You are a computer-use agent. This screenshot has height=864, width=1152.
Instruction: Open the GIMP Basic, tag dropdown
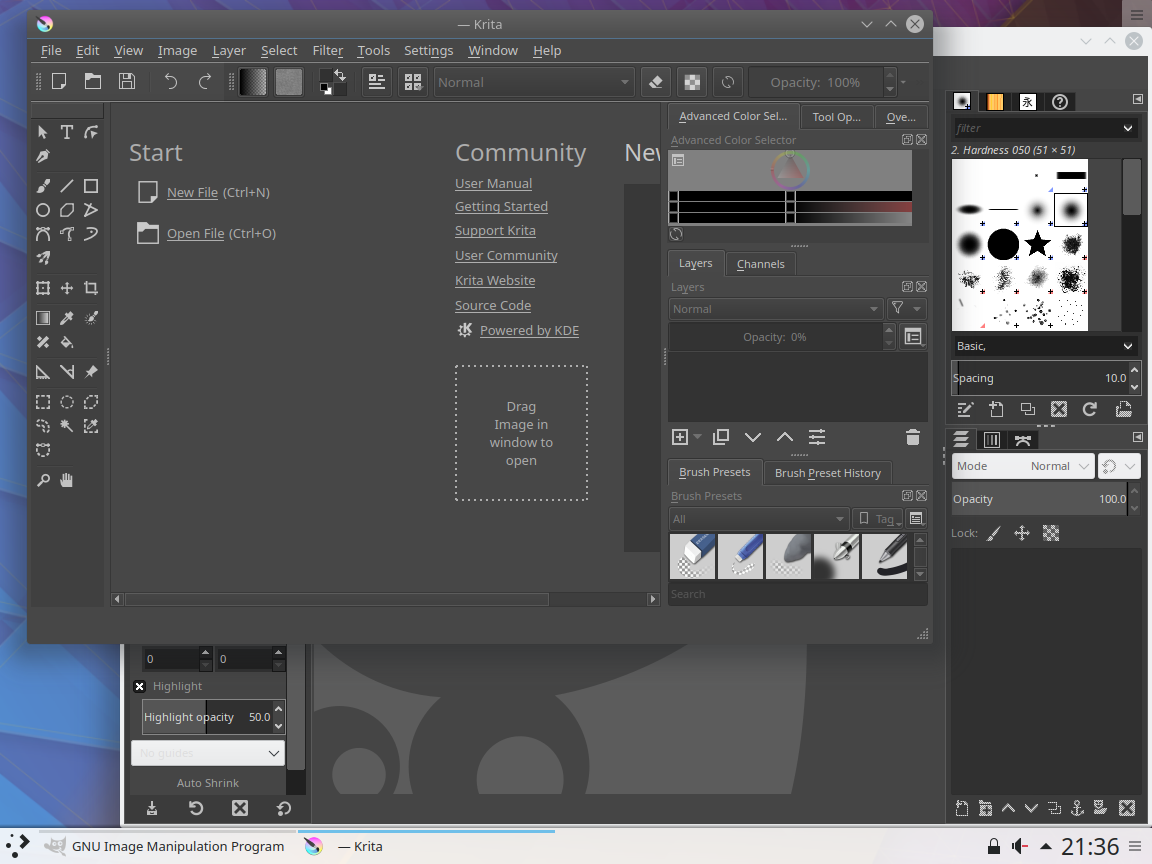(1044, 346)
